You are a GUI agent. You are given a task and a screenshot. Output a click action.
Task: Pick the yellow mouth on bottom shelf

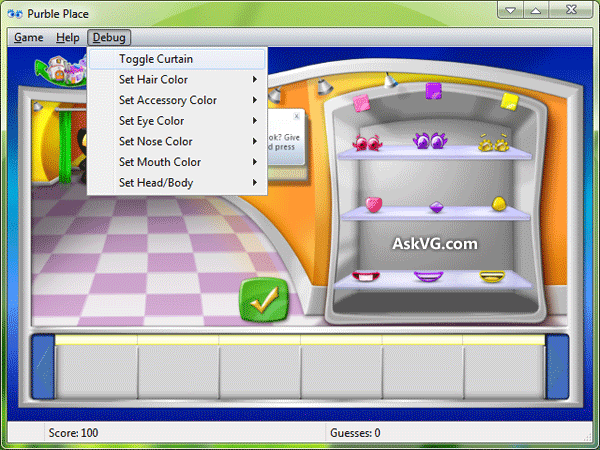(x=492, y=276)
